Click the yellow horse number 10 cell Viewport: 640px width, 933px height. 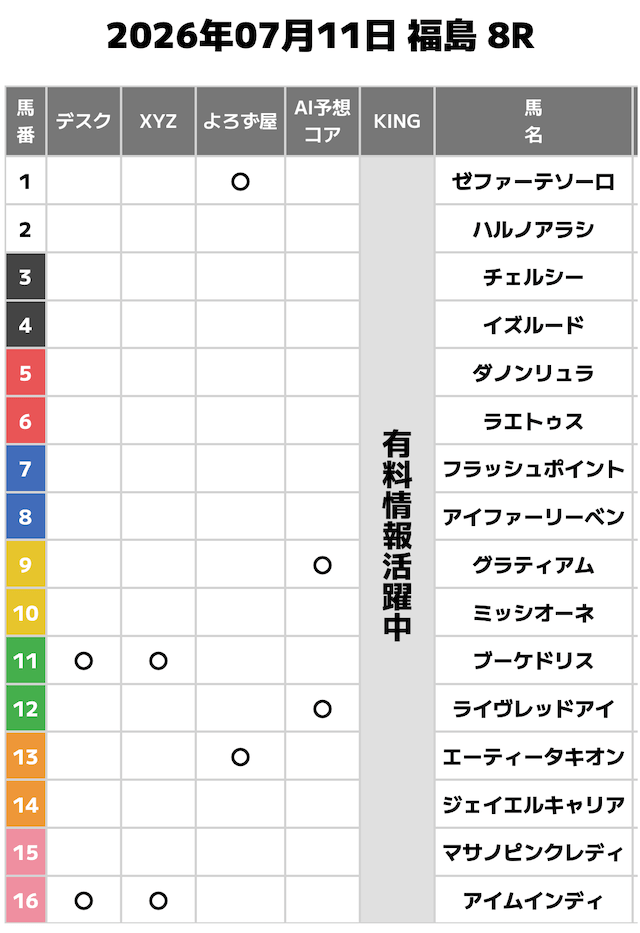pos(26,613)
